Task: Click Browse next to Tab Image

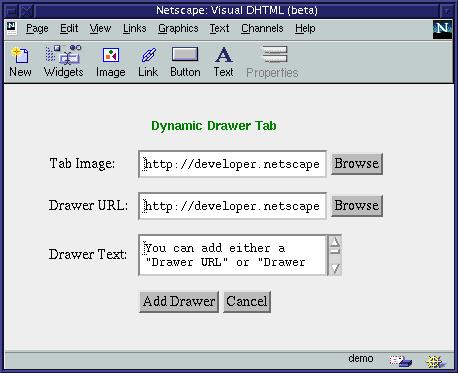Action: pyautogui.click(x=357, y=164)
